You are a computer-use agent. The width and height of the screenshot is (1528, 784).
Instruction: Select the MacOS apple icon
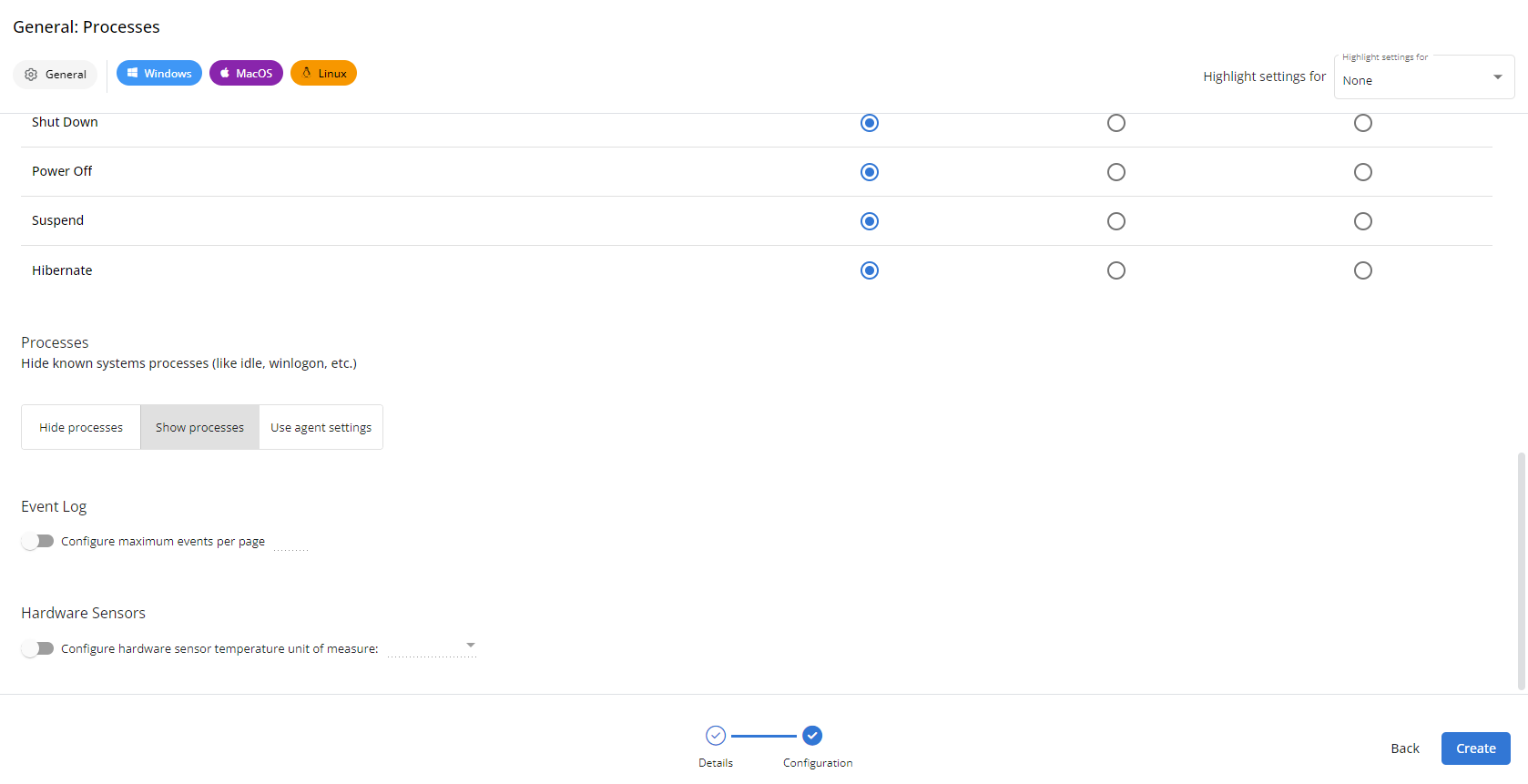(224, 72)
